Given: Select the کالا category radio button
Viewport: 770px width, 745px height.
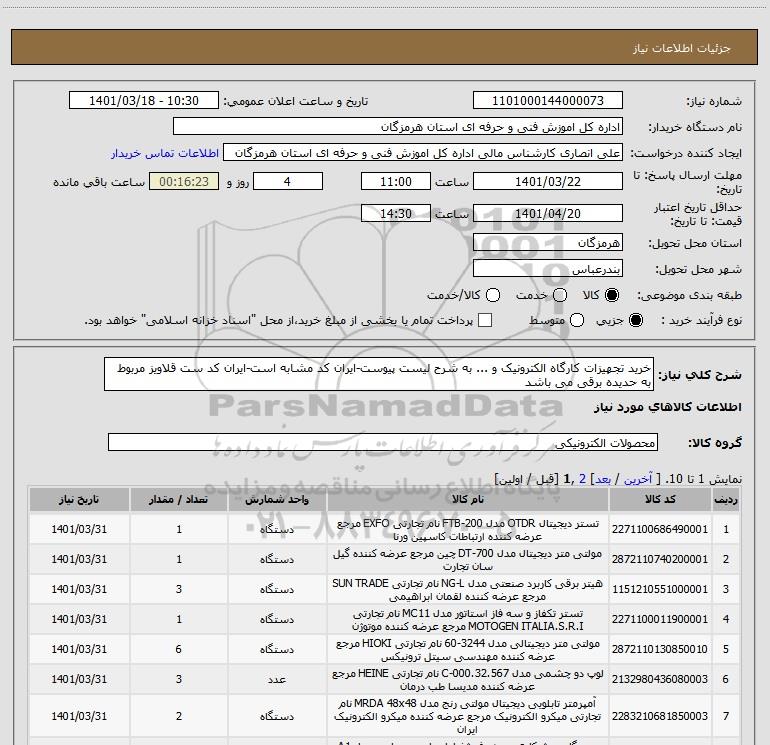Looking at the screenshot, I should pos(611,295).
